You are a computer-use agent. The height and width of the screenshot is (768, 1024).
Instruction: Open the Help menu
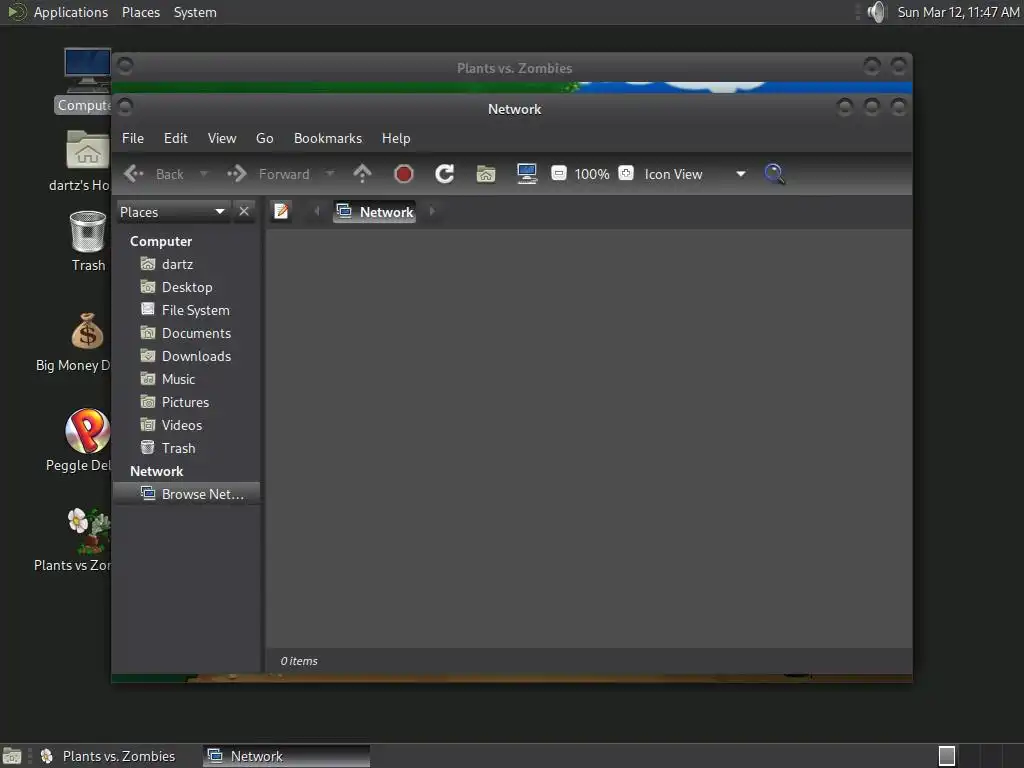pyautogui.click(x=396, y=138)
